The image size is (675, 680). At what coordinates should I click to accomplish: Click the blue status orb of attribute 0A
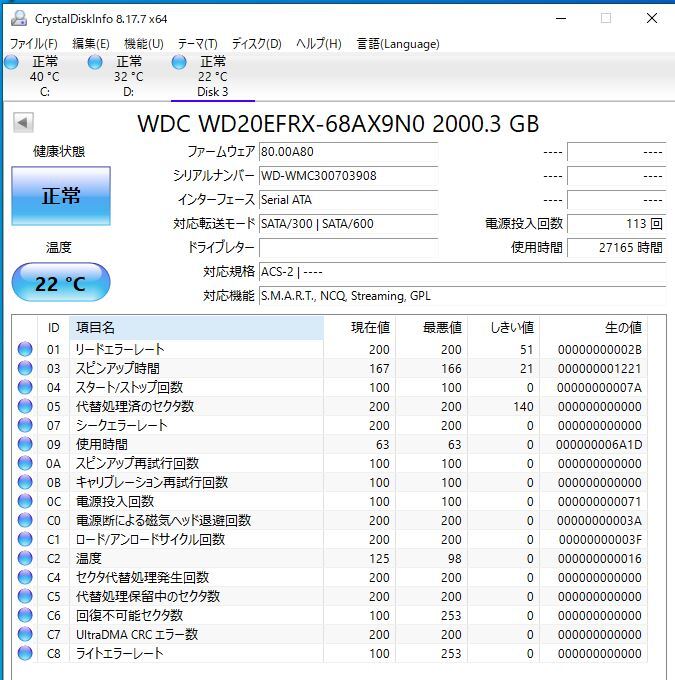(25, 463)
